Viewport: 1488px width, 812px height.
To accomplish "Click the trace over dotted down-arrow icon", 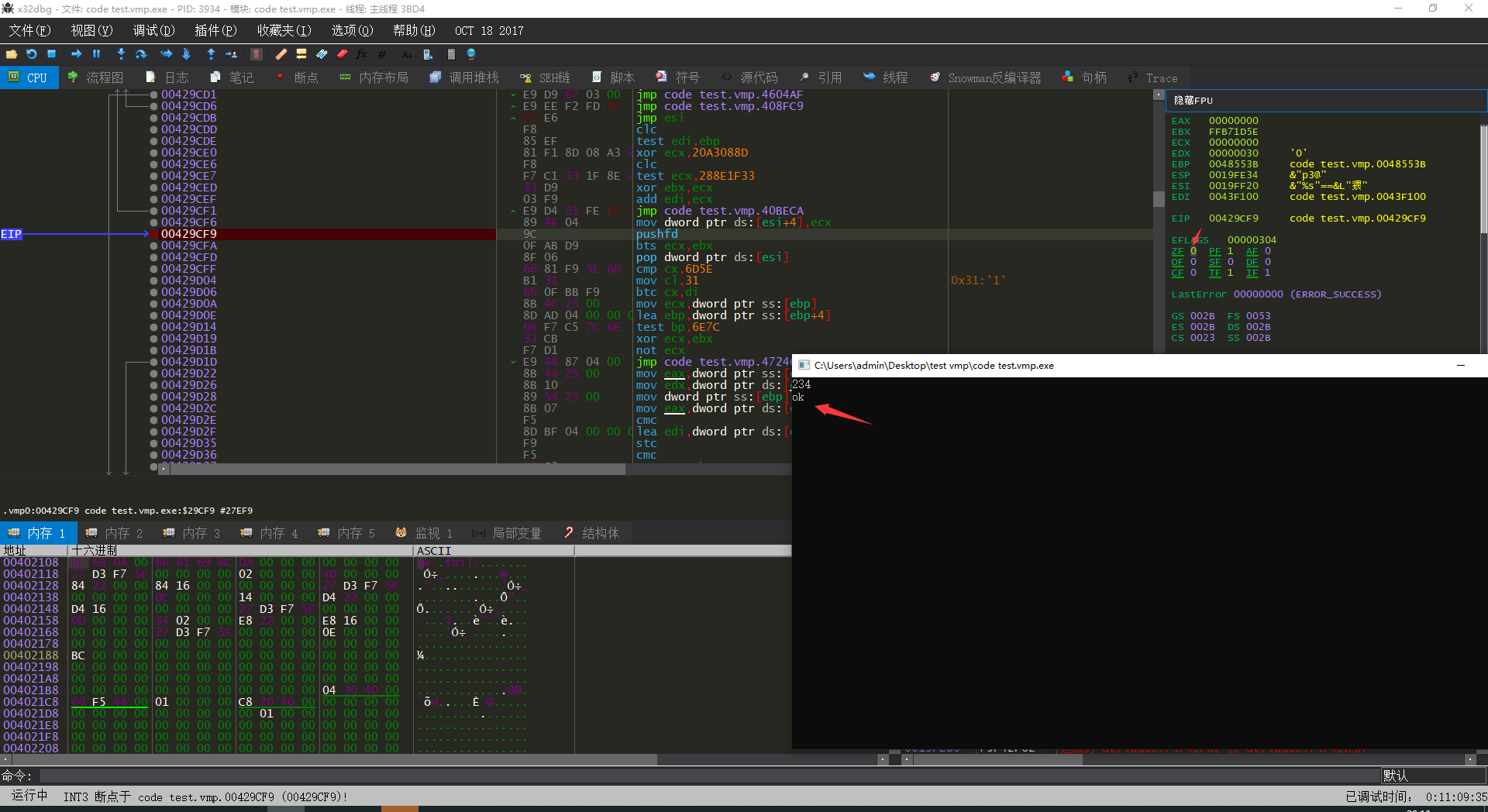I will click(x=186, y=54).
